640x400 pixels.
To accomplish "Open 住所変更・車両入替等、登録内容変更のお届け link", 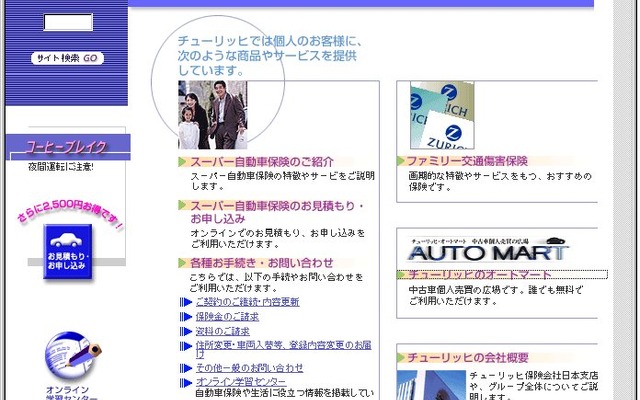I will (283, 350).
